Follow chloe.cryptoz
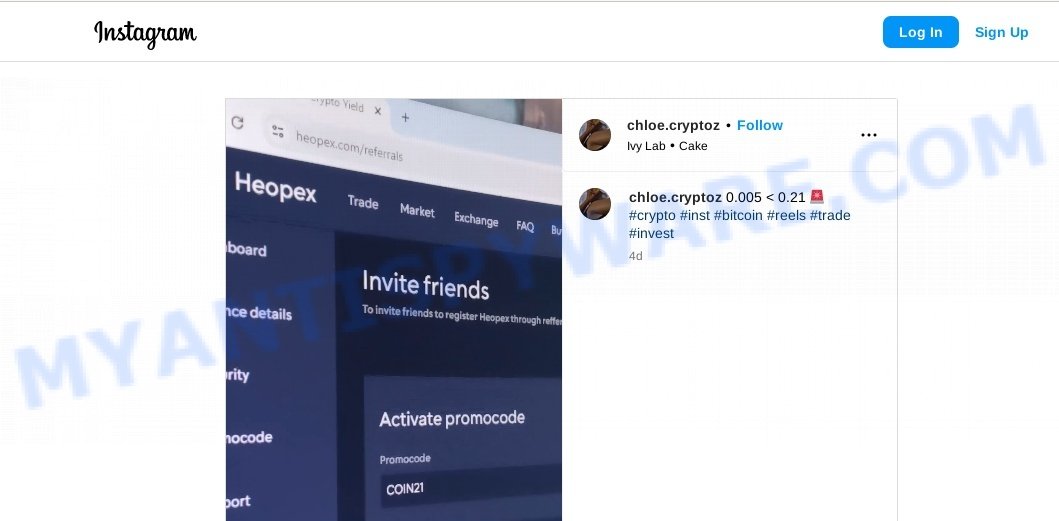Screen dimensions: 1059x521 click(760, 125)
